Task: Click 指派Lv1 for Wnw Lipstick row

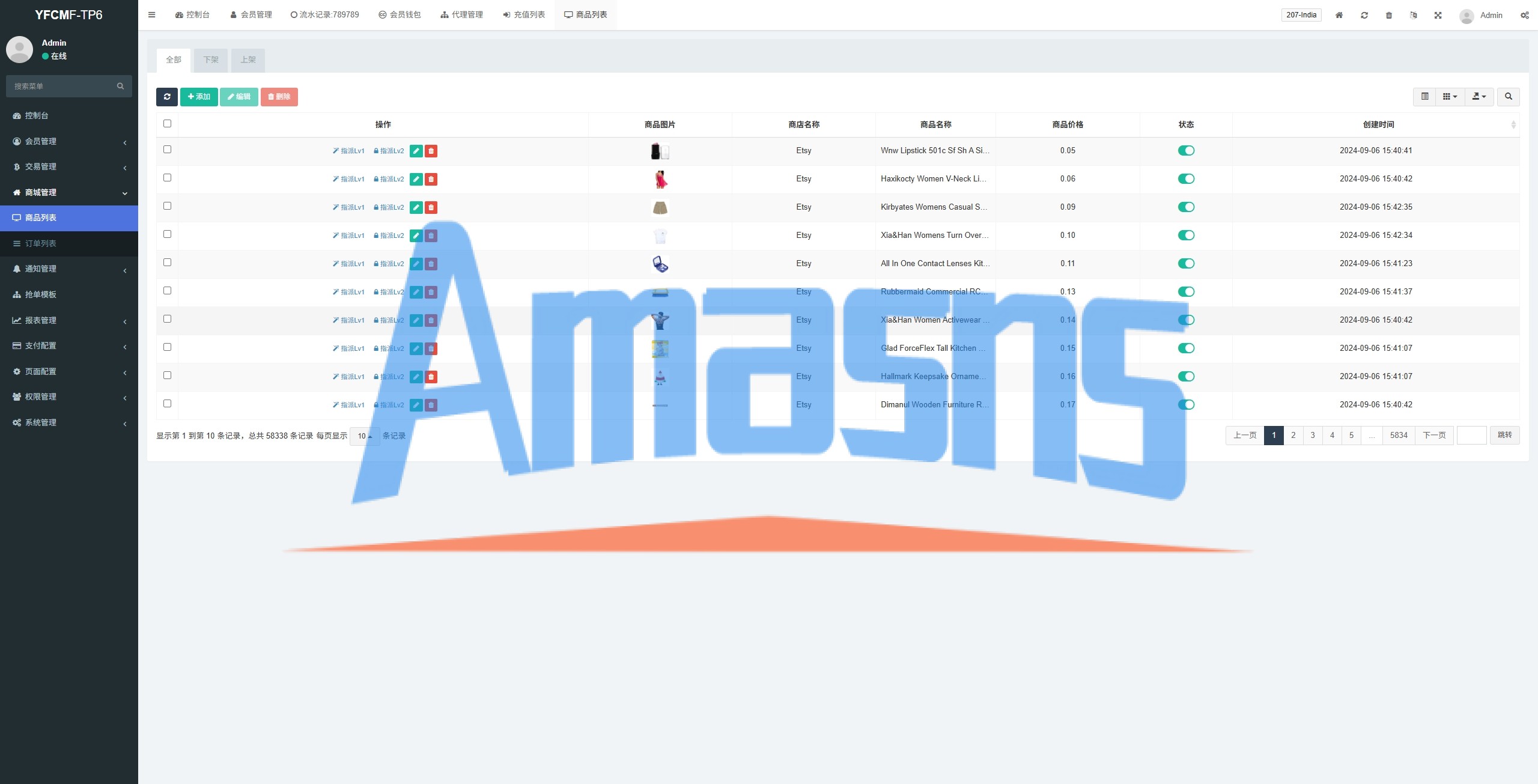Action: pyautogui.click(x=348, y=151)
